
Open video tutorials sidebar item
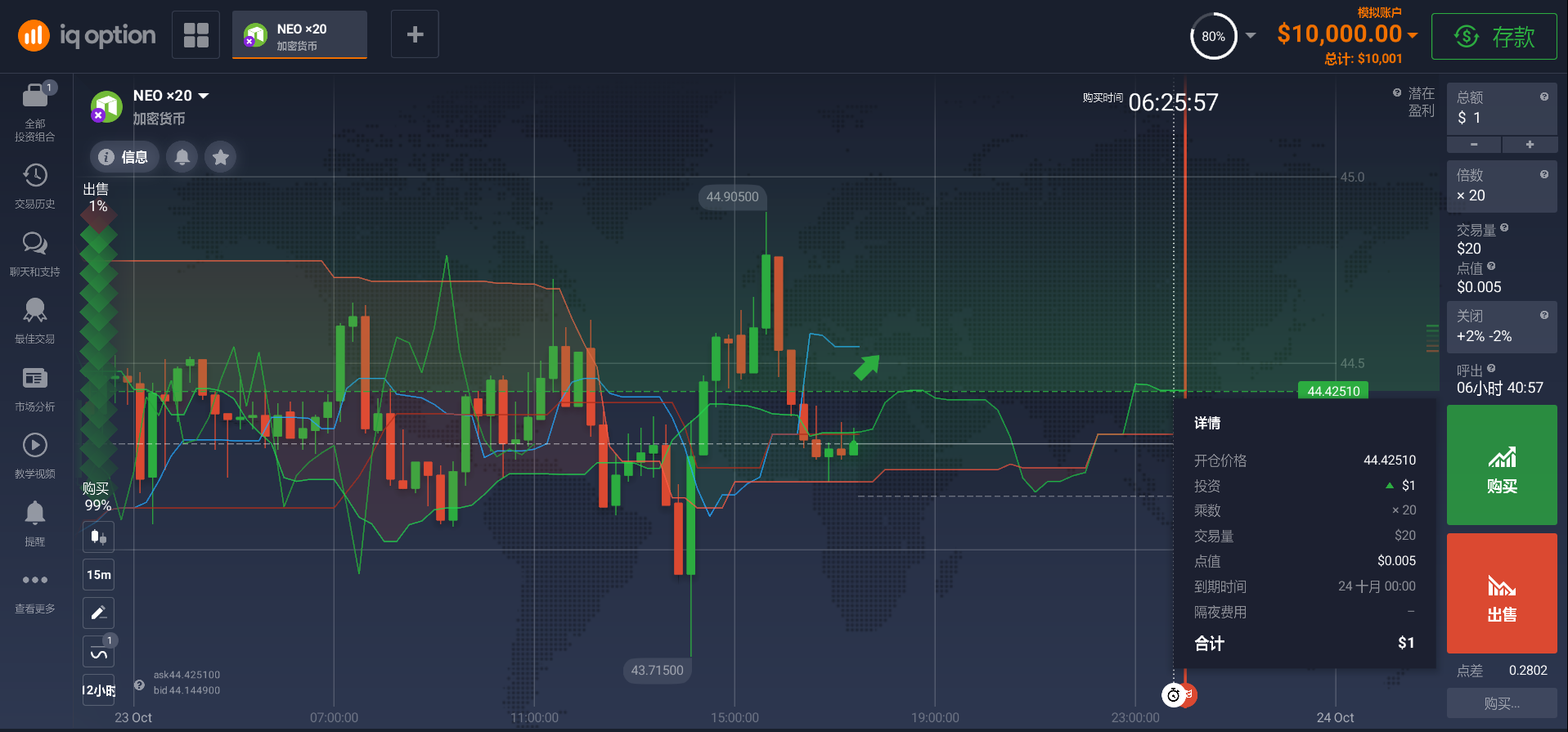click(x=35, y=456)
